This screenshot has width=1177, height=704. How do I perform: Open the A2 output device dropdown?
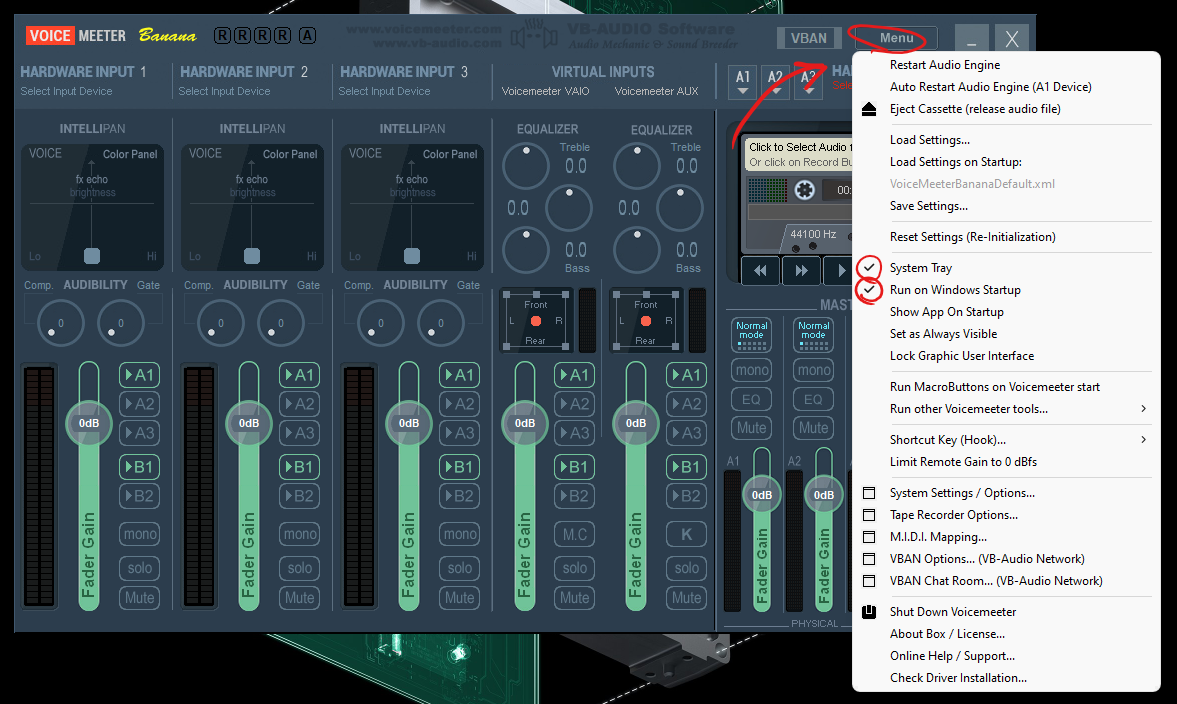[775, 82]
